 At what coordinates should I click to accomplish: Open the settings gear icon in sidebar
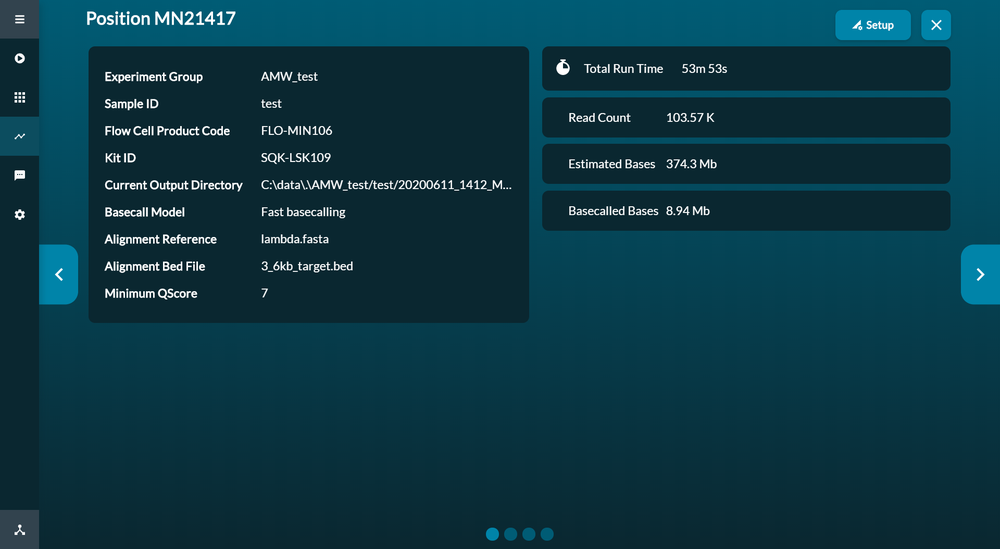20,214
